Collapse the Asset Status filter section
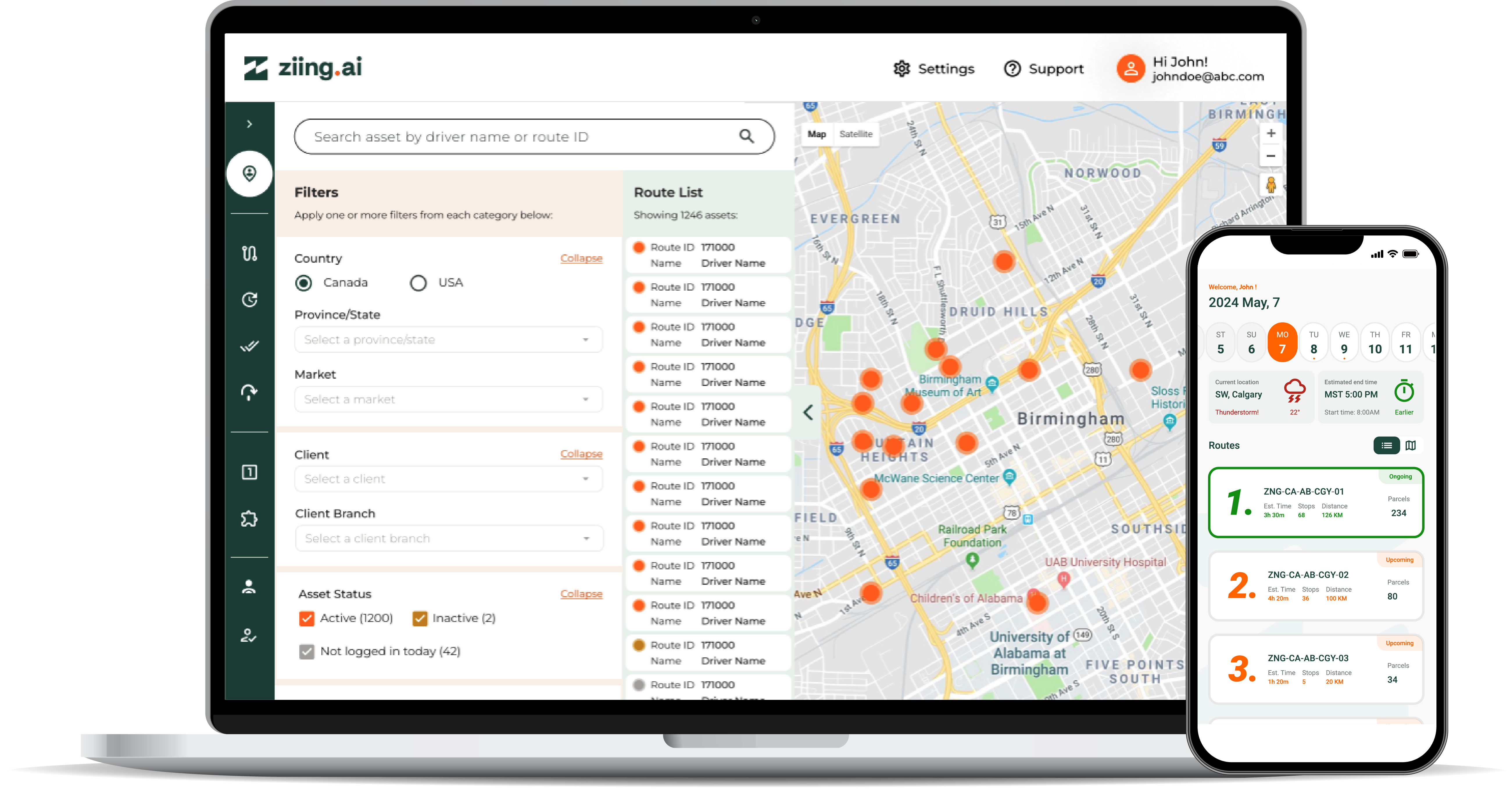Screen dimensions: 1512x792 (581, 593)
